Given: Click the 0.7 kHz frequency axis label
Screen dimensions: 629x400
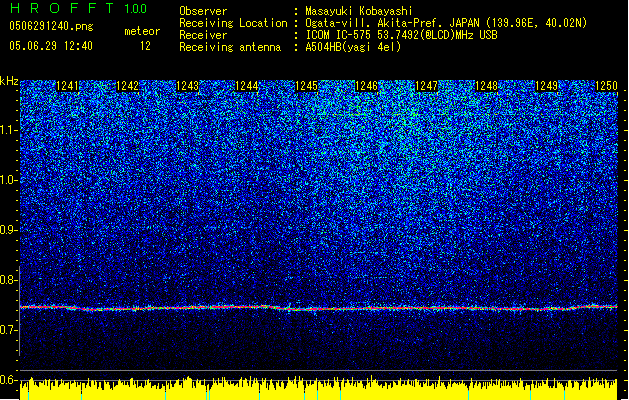Looking at the screenshot, I should tap(8, 330).
